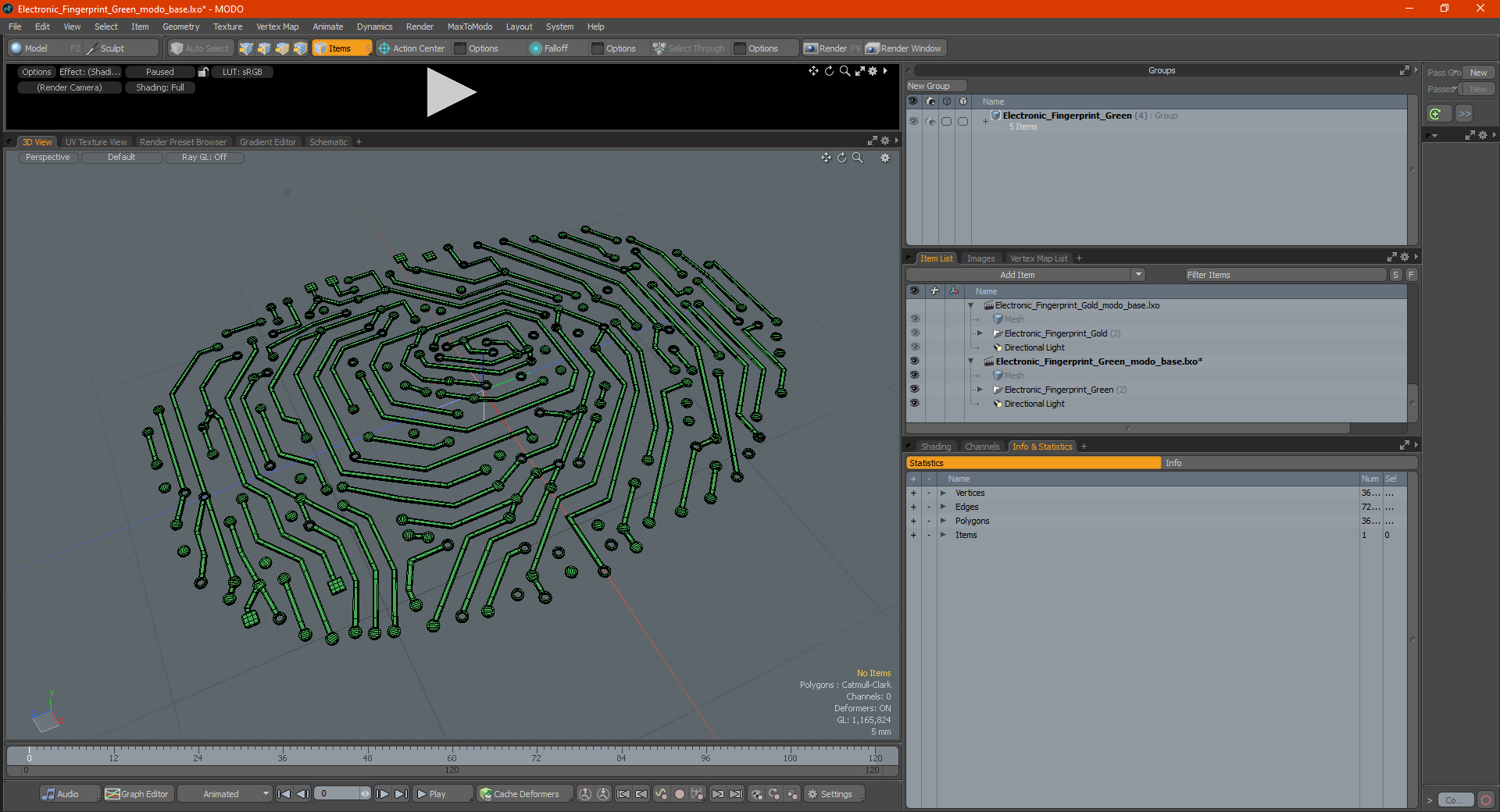Open Action Center menu
1500x812 pixels.
point(412,48)
